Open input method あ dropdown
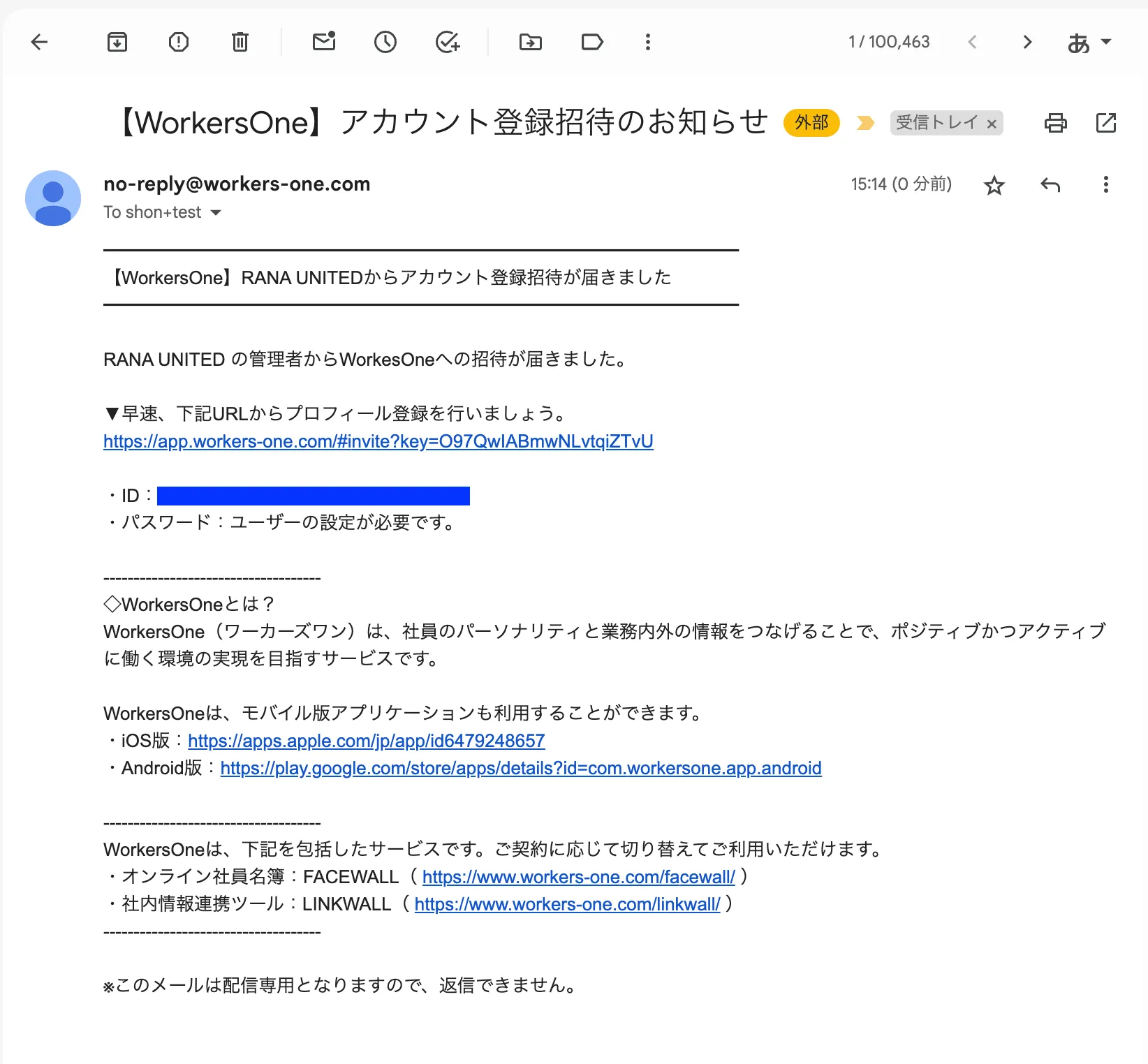This screenshot has height=1064, width=1148. click(1089, 43)
